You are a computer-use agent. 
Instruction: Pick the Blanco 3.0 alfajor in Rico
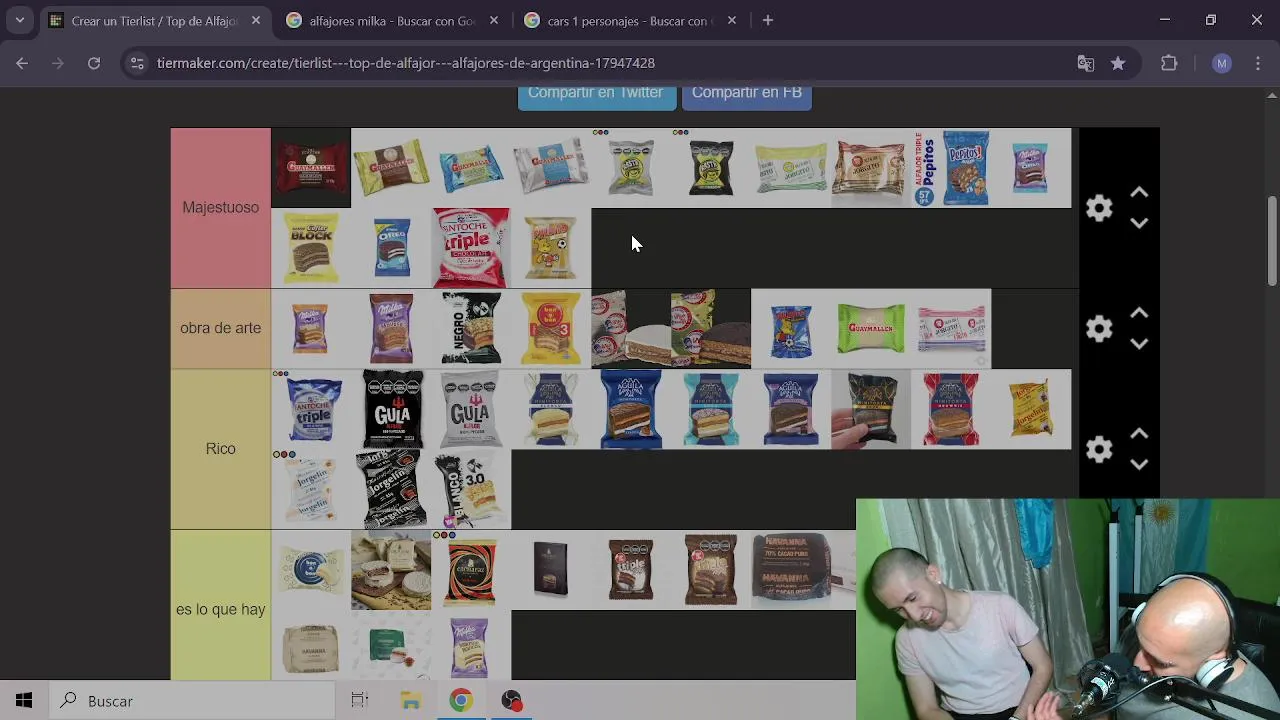coord(471,489)
